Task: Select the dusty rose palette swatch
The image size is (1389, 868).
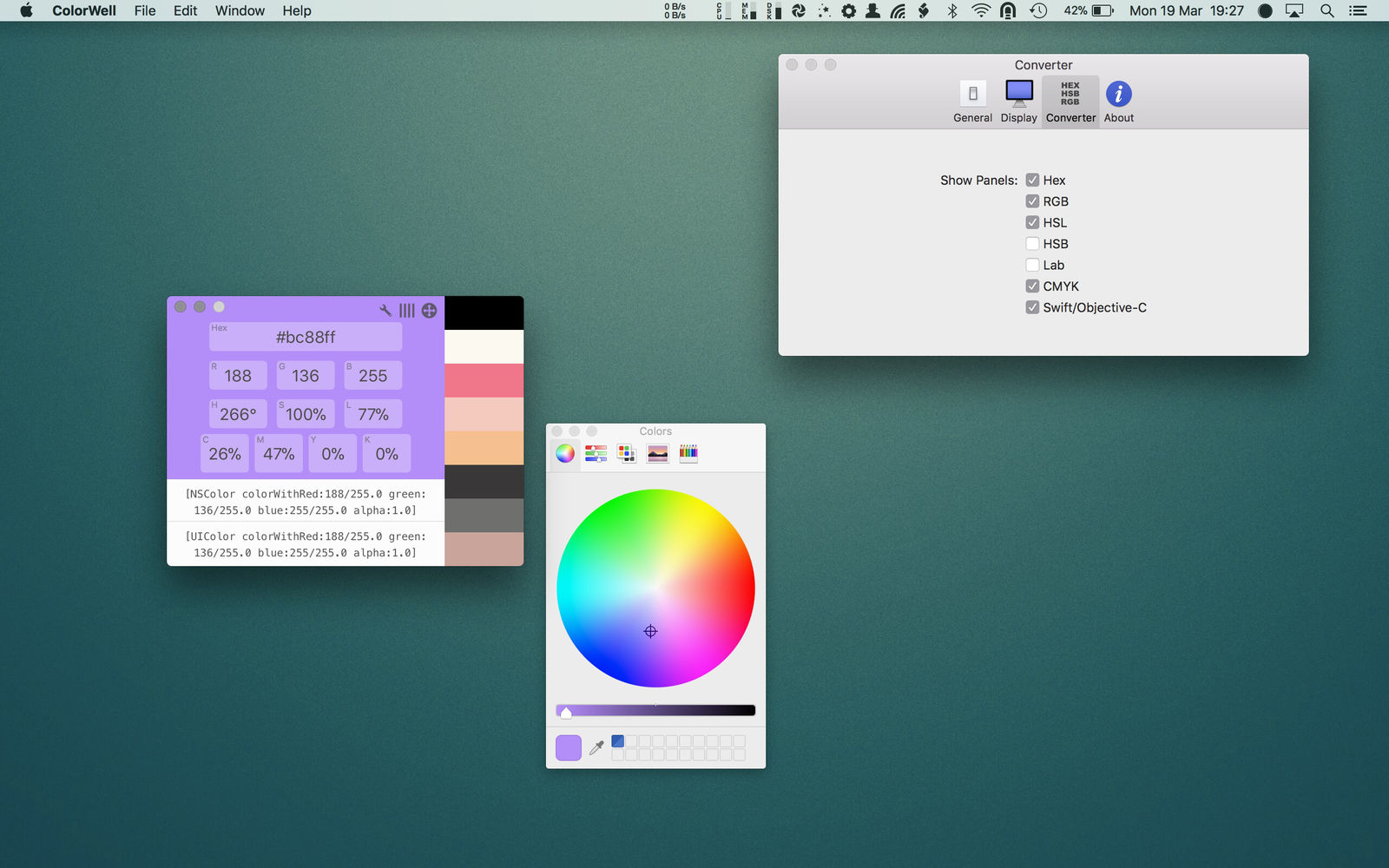Action: (x=484, y=549)
